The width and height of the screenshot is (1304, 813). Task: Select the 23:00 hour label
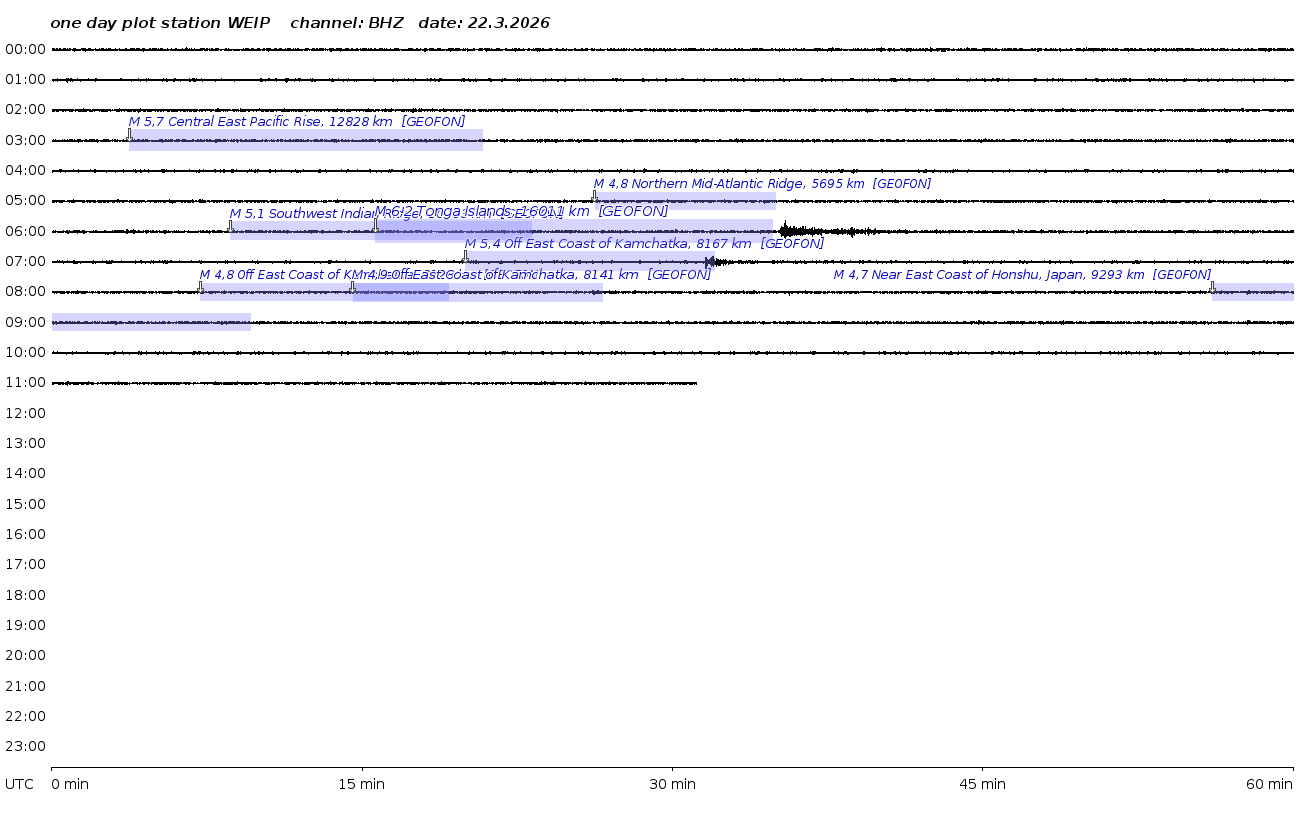(25, 746)
